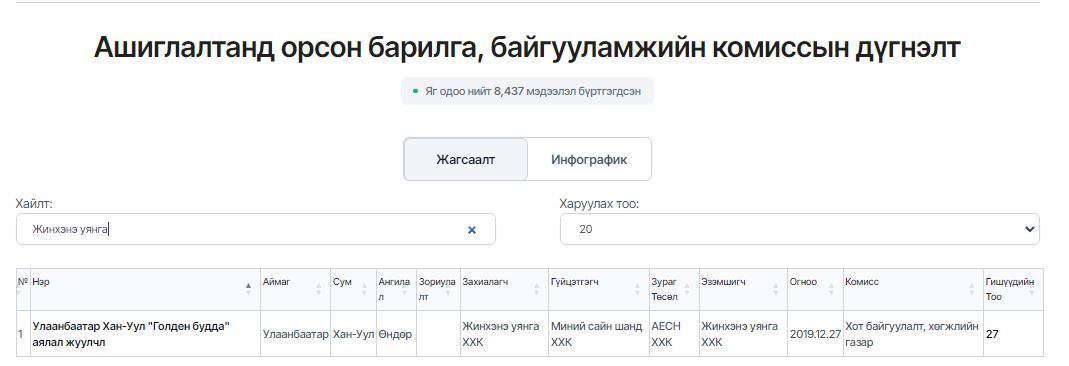Sort by Гишүүдийн Тоо column header
The width and height of the screenshot is (1069, 366).
[x=1013, y=290]
